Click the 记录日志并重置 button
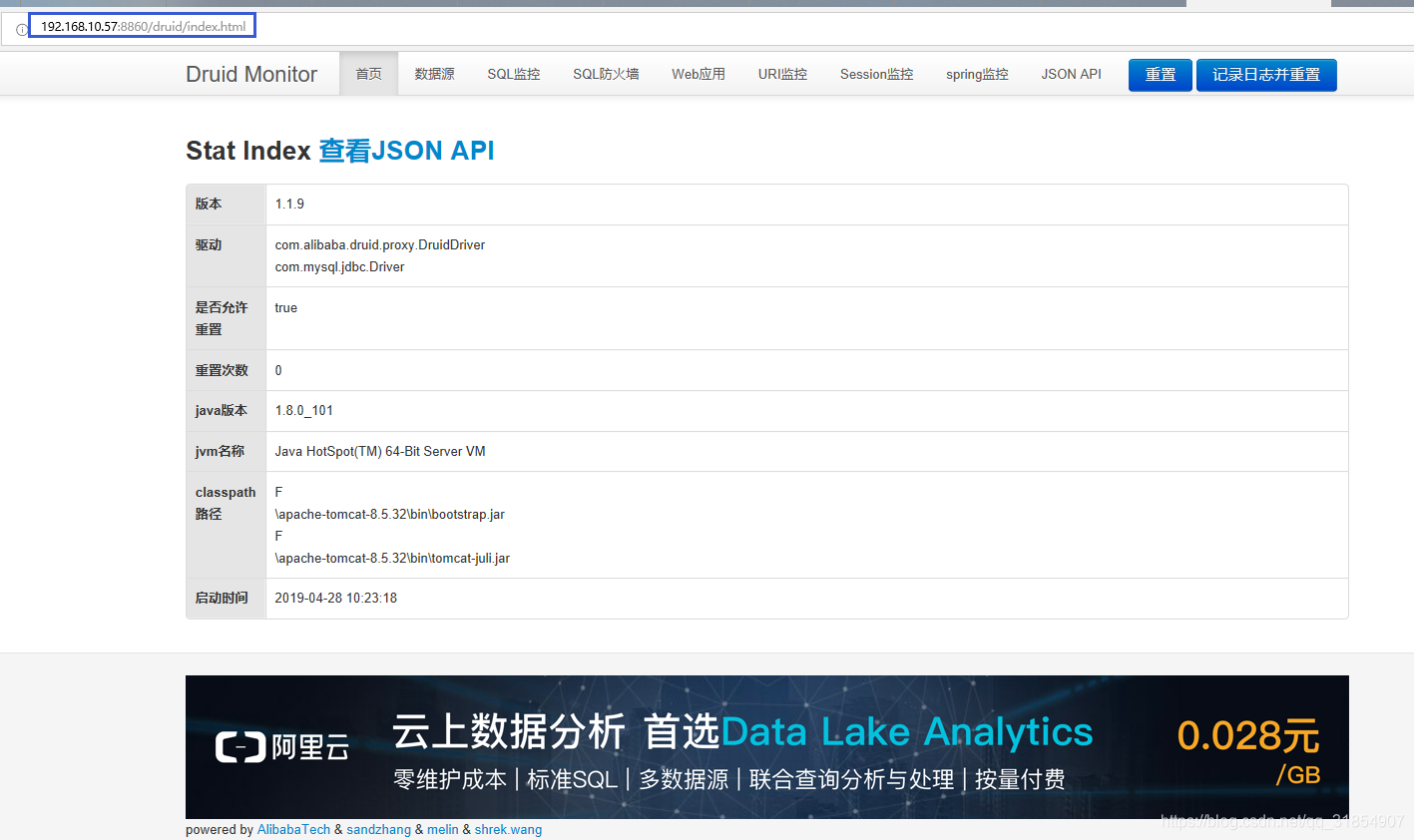Viewport: 1414px width, 840px height. point(1266,75)
